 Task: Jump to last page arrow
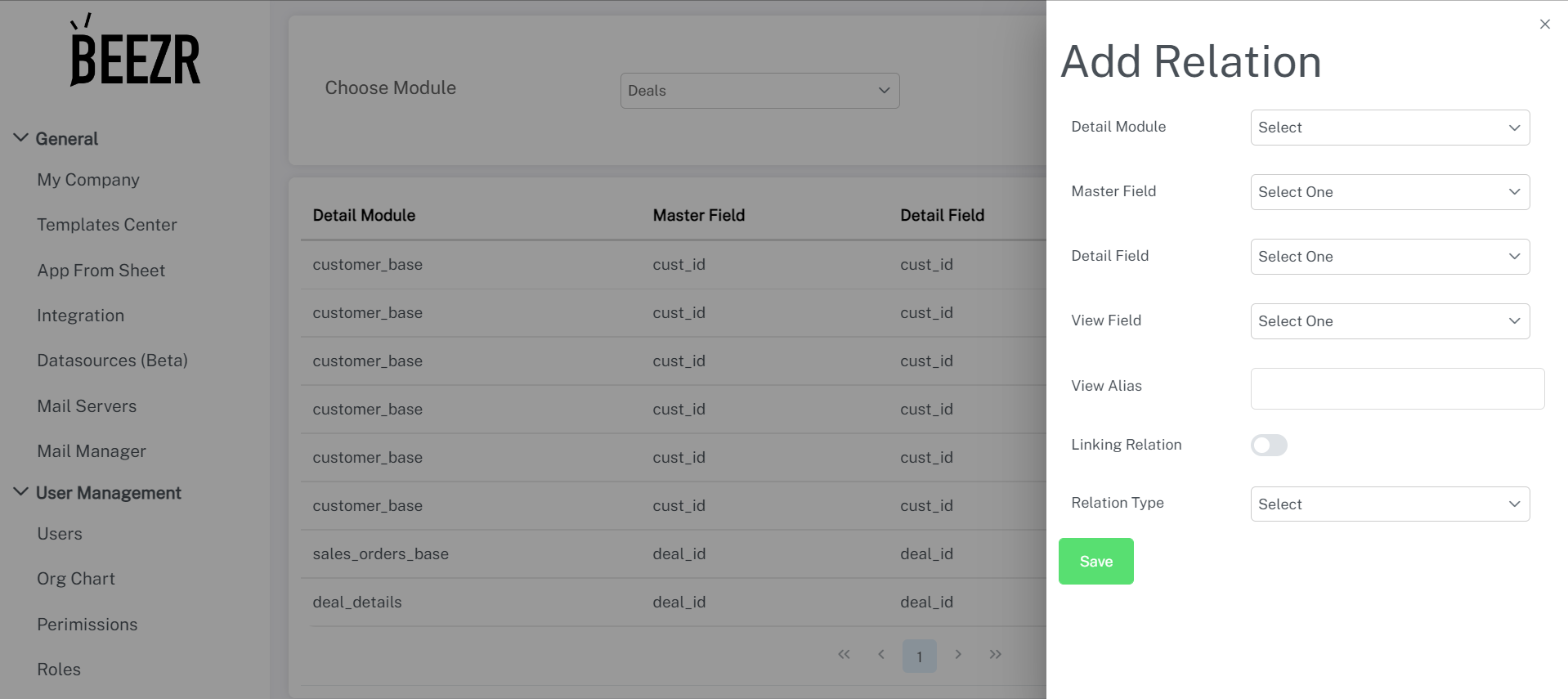pyautogui.click(x=995, y=654)
